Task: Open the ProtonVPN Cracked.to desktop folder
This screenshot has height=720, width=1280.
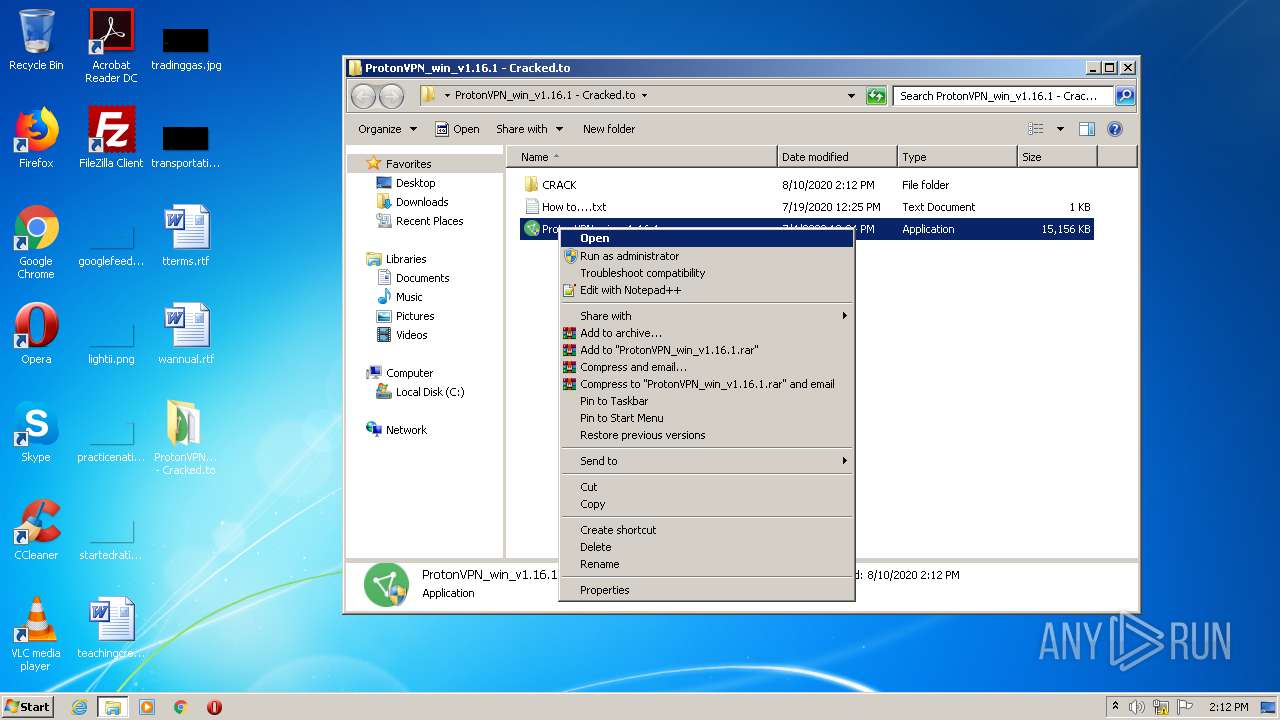Action: coord(186,438)
